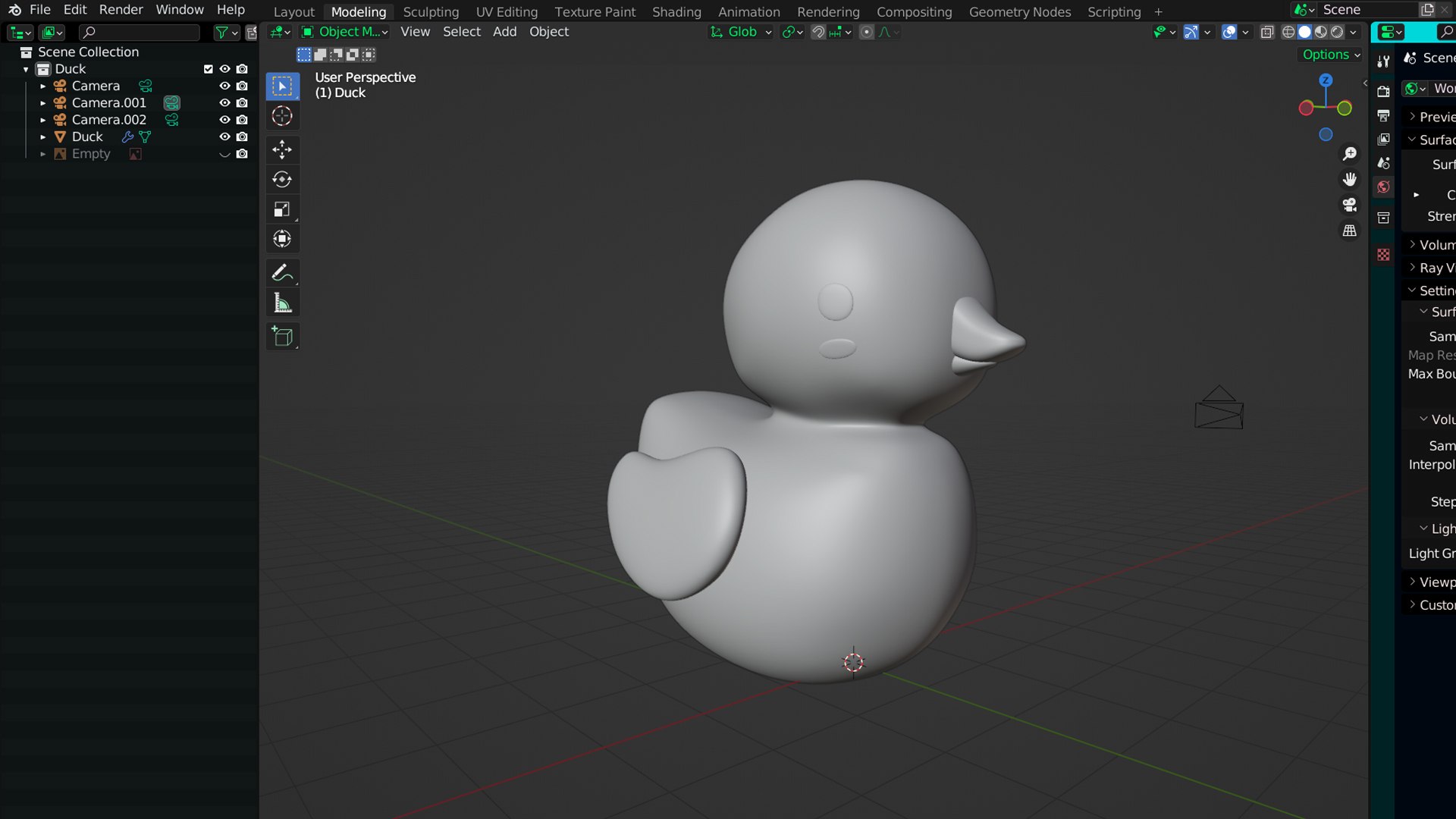Open the Object Mode dropdown
The height and width of the screenshot is (819, 1456).
tap(345, 32)
